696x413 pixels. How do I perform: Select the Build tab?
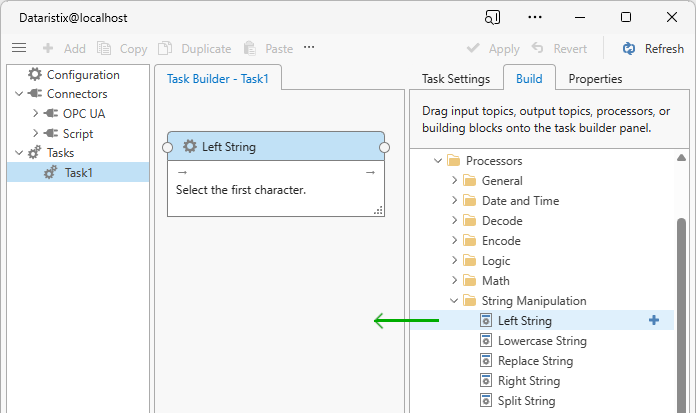[529, 78]
